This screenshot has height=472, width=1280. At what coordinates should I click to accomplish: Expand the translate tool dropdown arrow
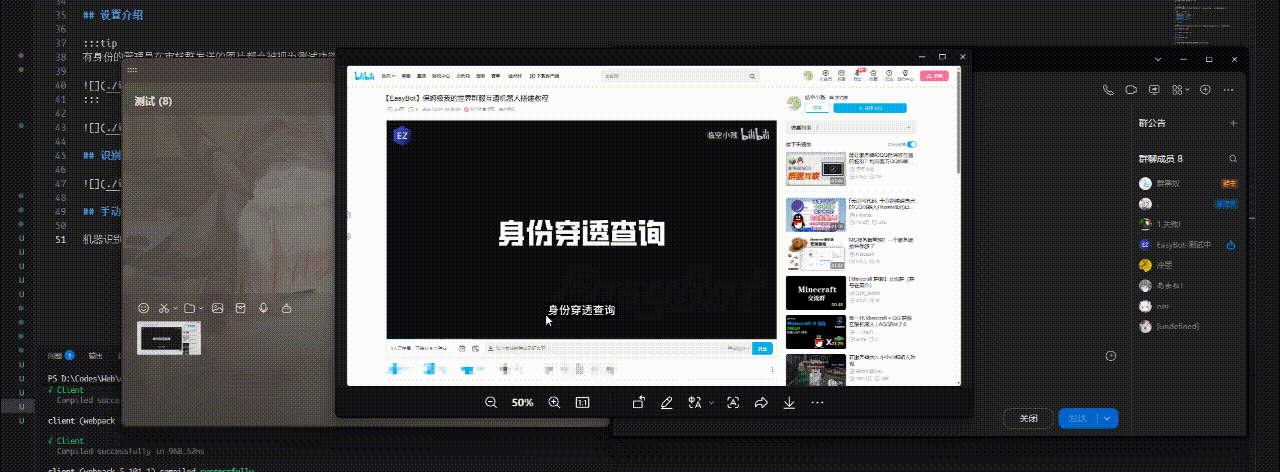tap(712, 403)
